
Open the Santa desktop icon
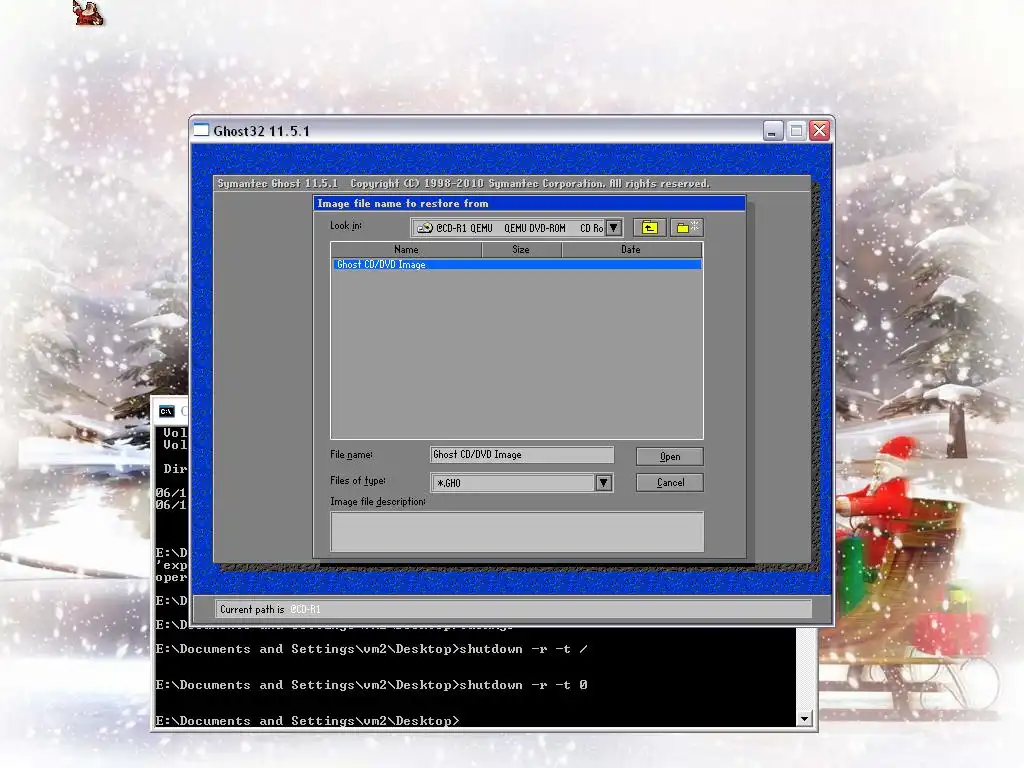[88, 13]
